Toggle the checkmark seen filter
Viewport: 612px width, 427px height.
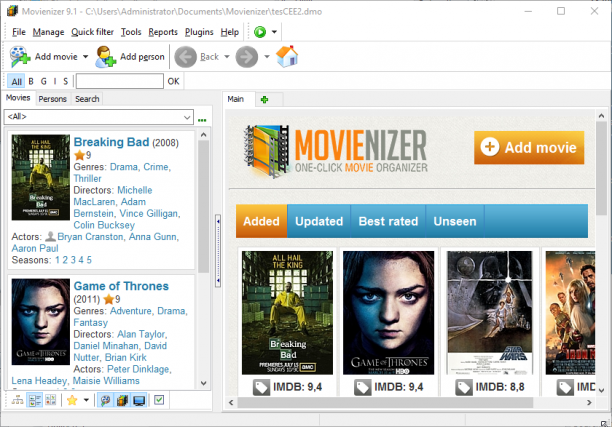tap(159, 400)
